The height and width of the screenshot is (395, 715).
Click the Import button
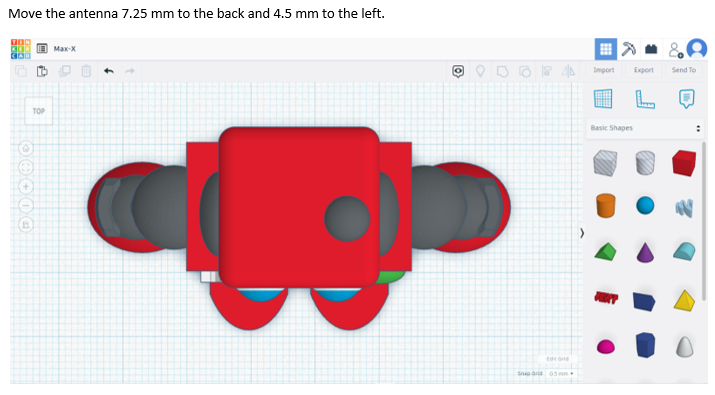[x=604, y=70]
